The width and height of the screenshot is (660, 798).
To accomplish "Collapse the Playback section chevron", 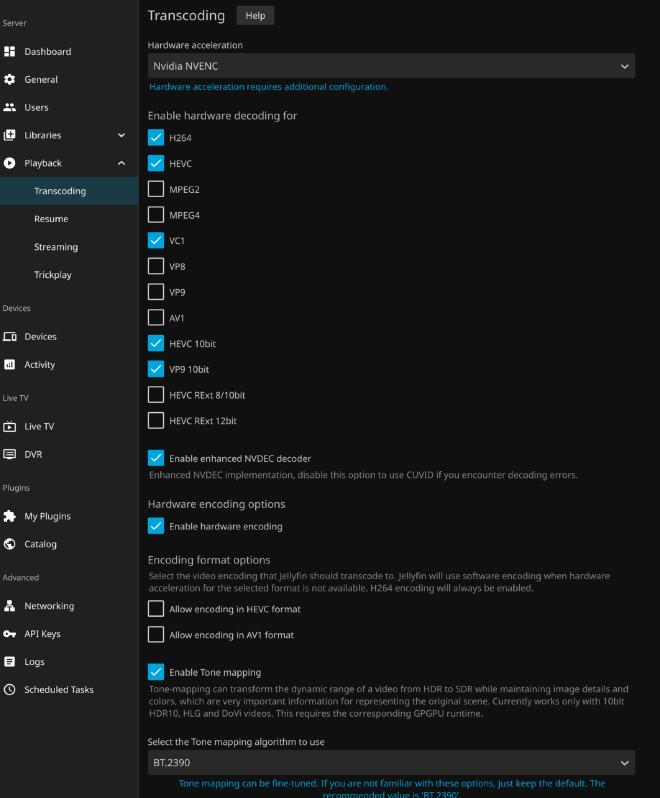I will pos(121,163).
